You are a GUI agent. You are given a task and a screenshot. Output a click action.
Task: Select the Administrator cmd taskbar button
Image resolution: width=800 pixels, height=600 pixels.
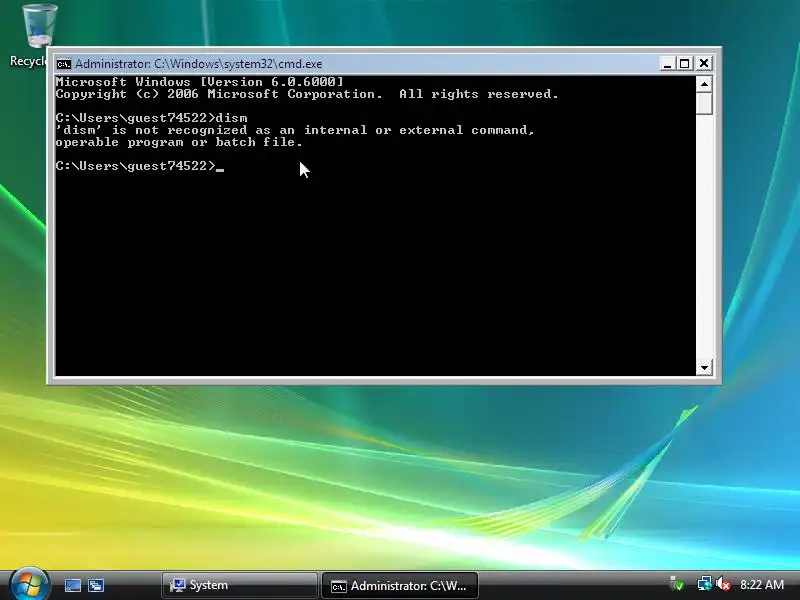pos(400,585)
